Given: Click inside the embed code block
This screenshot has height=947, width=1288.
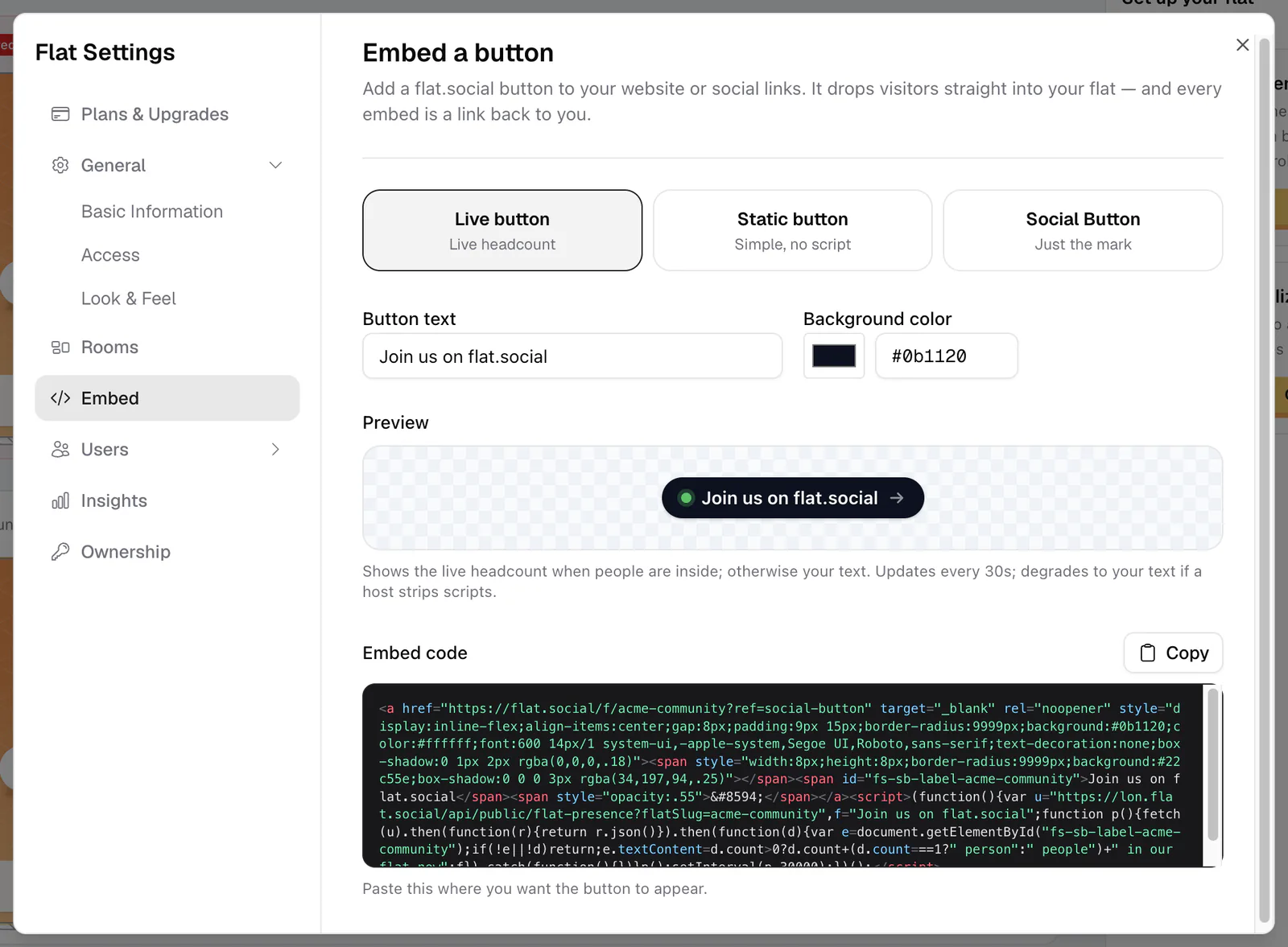Looking at the screenshot, I should pyautogui.click(x=781, y=776).
